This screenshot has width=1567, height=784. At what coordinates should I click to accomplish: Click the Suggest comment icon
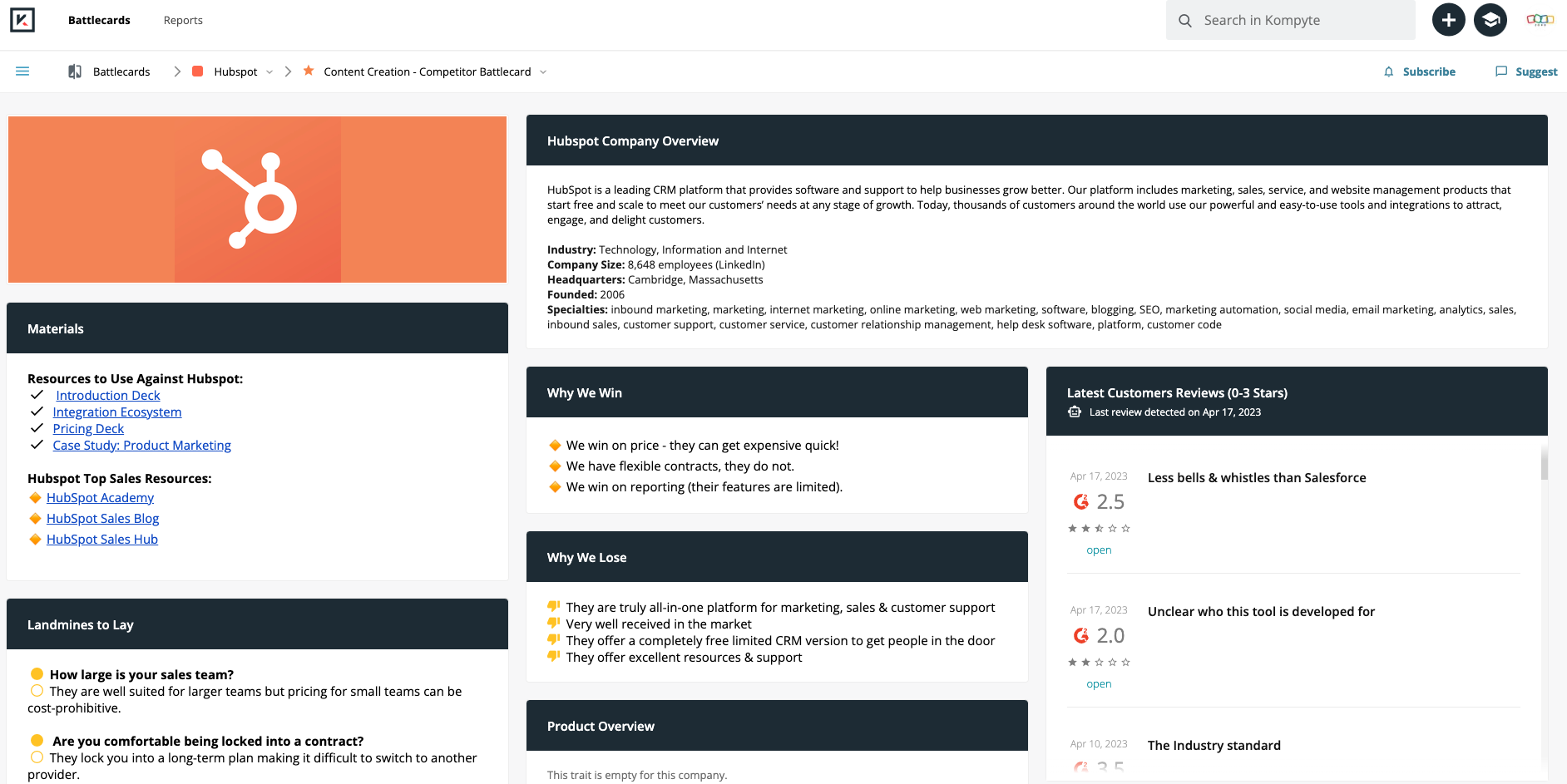1501,71
